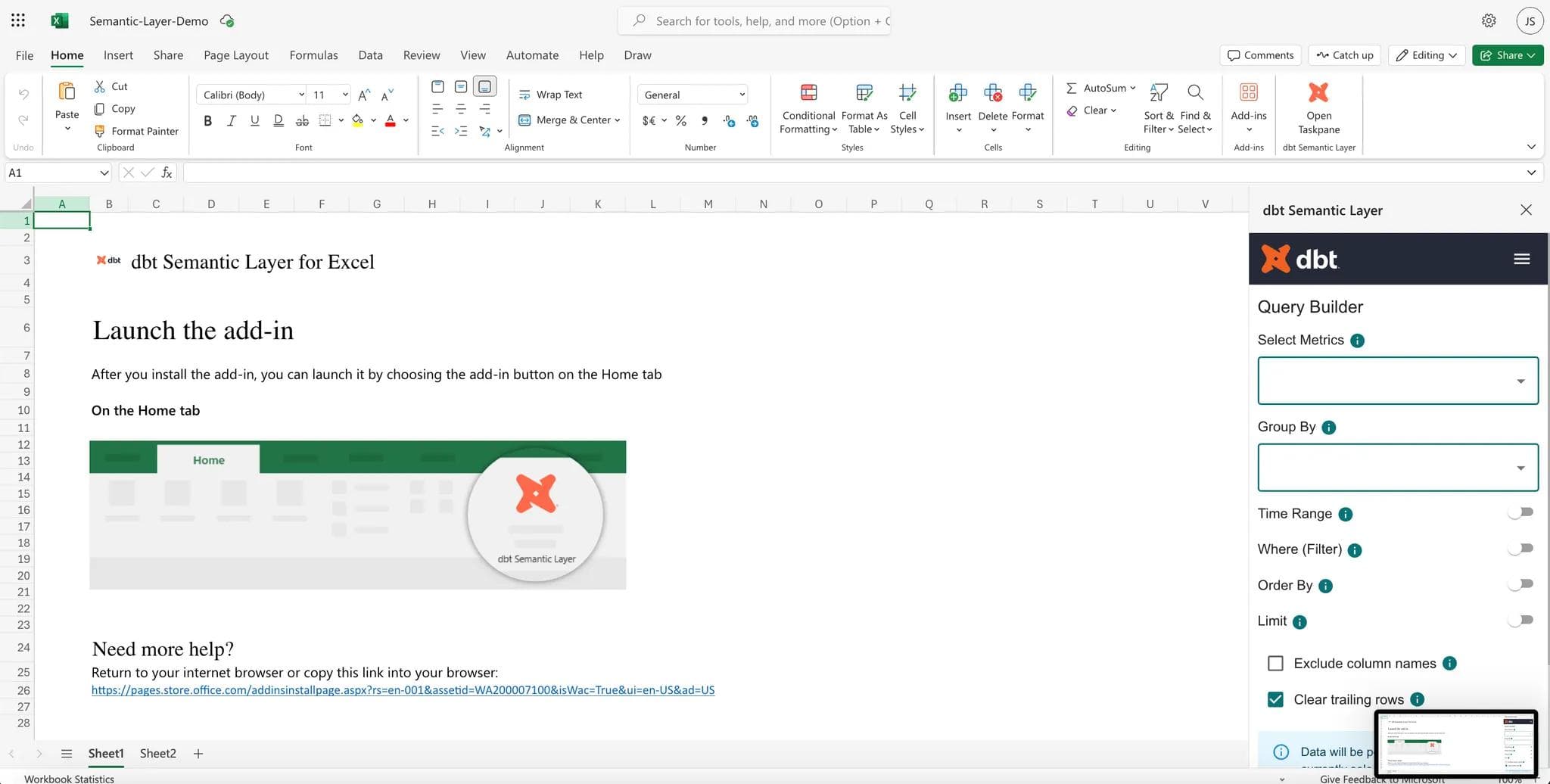The height and width of the screenshot is (784, 1550).
Task: Decrease font size
Action: click(x=387, y=95)
